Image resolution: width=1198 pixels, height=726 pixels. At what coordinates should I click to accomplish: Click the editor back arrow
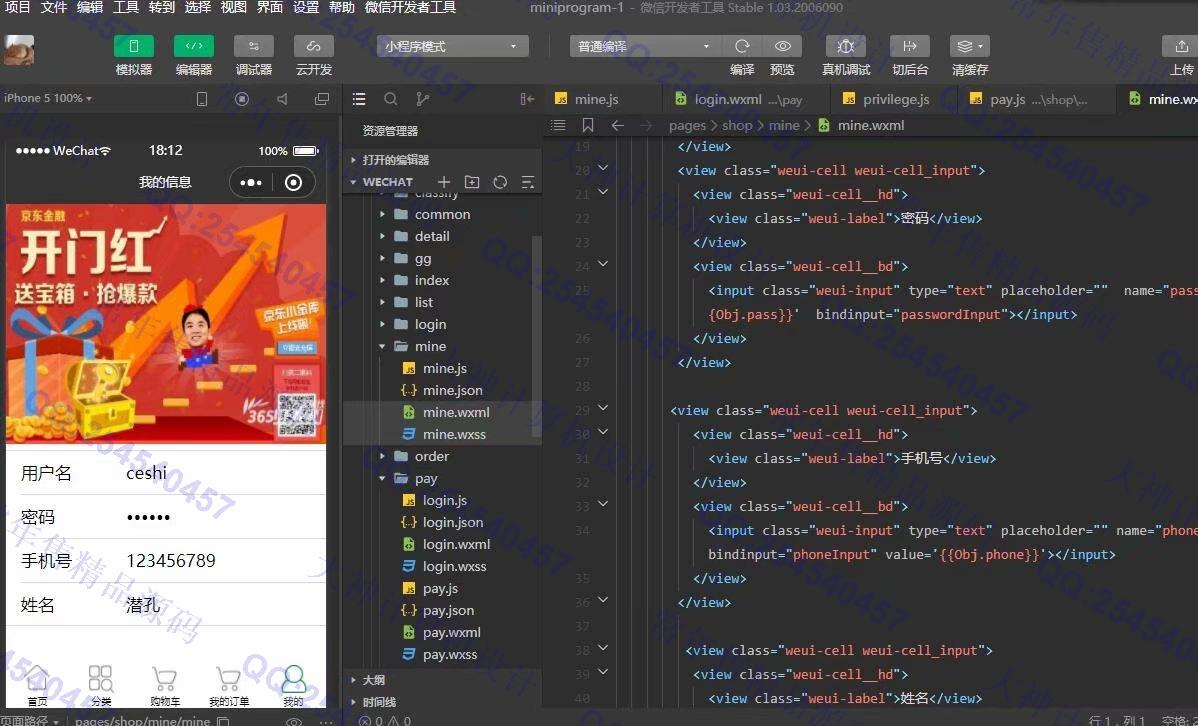(617, 125)
